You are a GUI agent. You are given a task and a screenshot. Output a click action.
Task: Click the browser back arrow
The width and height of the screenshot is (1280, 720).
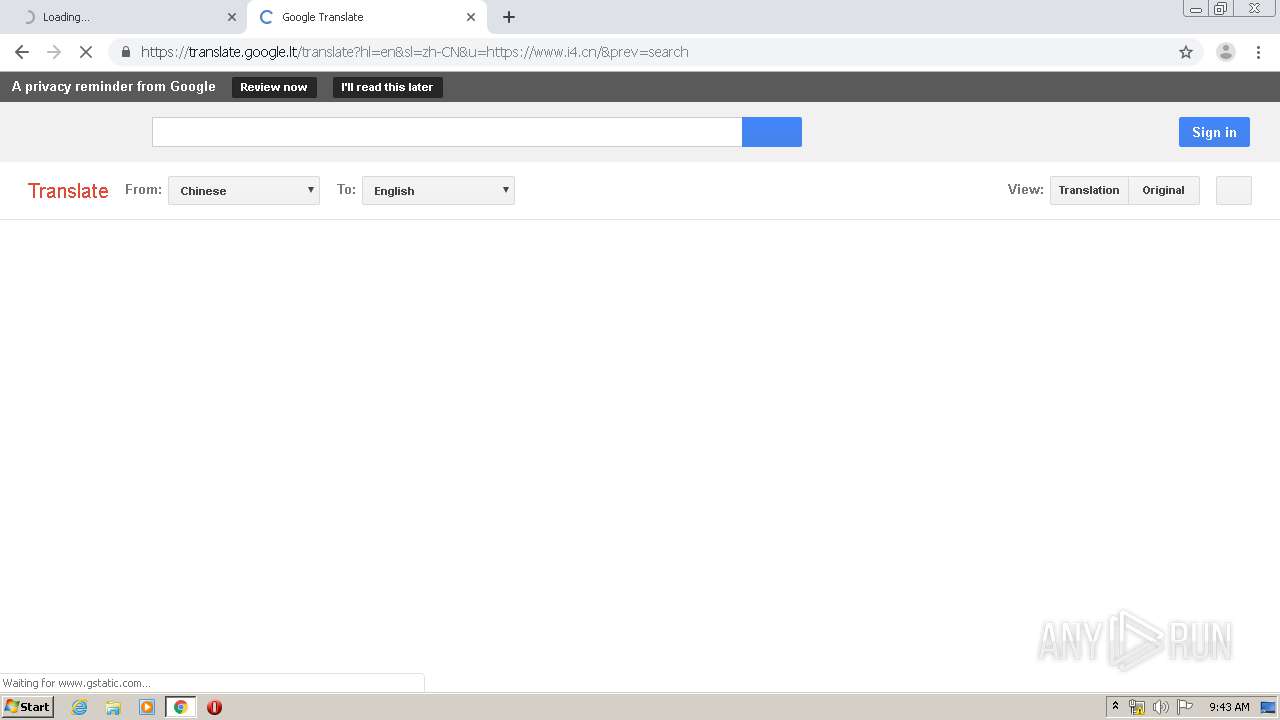click(22, 52)
